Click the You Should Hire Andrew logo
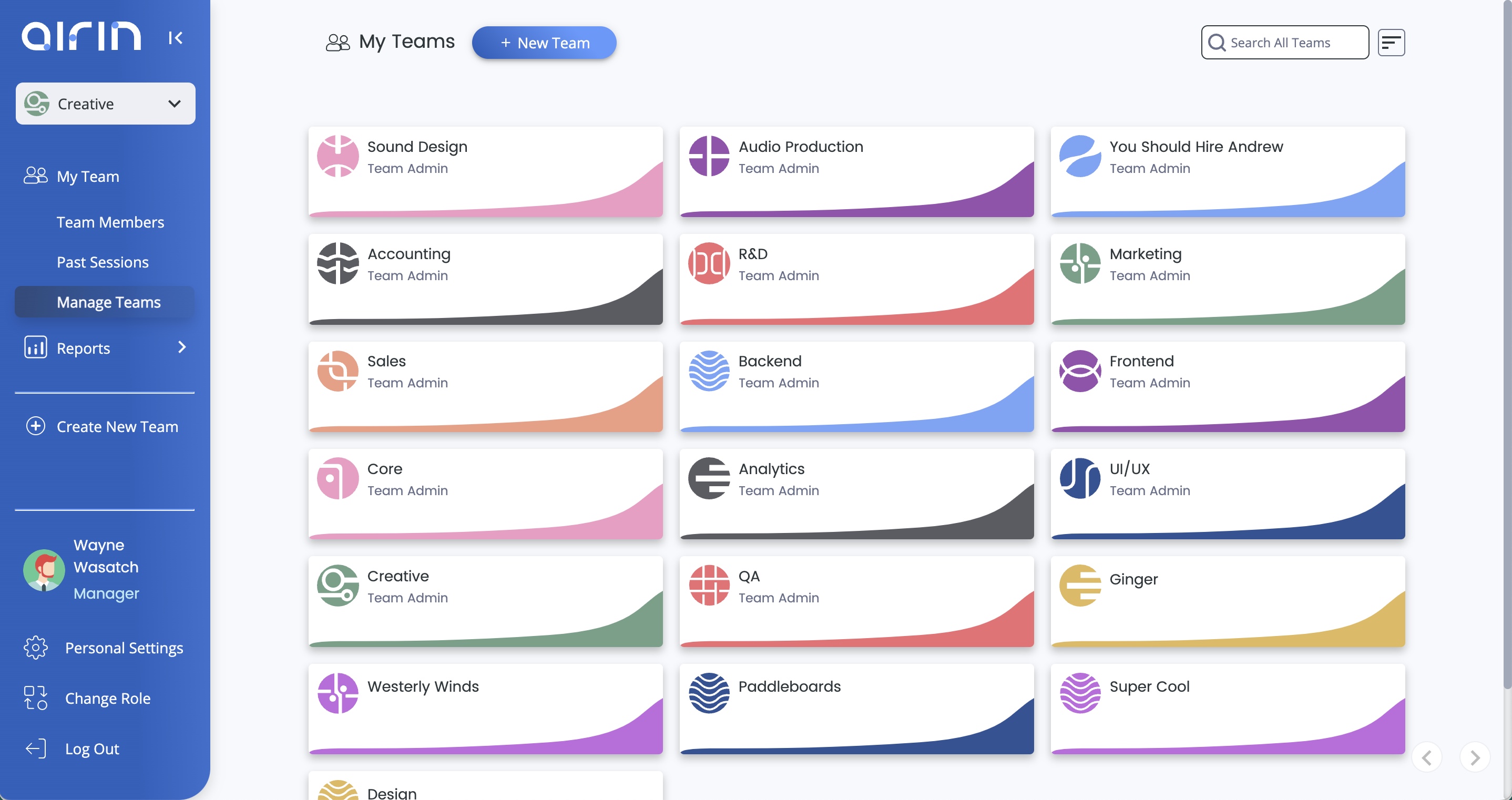The width and height of the screenshot is (1512, 800). coord(1080,156)
